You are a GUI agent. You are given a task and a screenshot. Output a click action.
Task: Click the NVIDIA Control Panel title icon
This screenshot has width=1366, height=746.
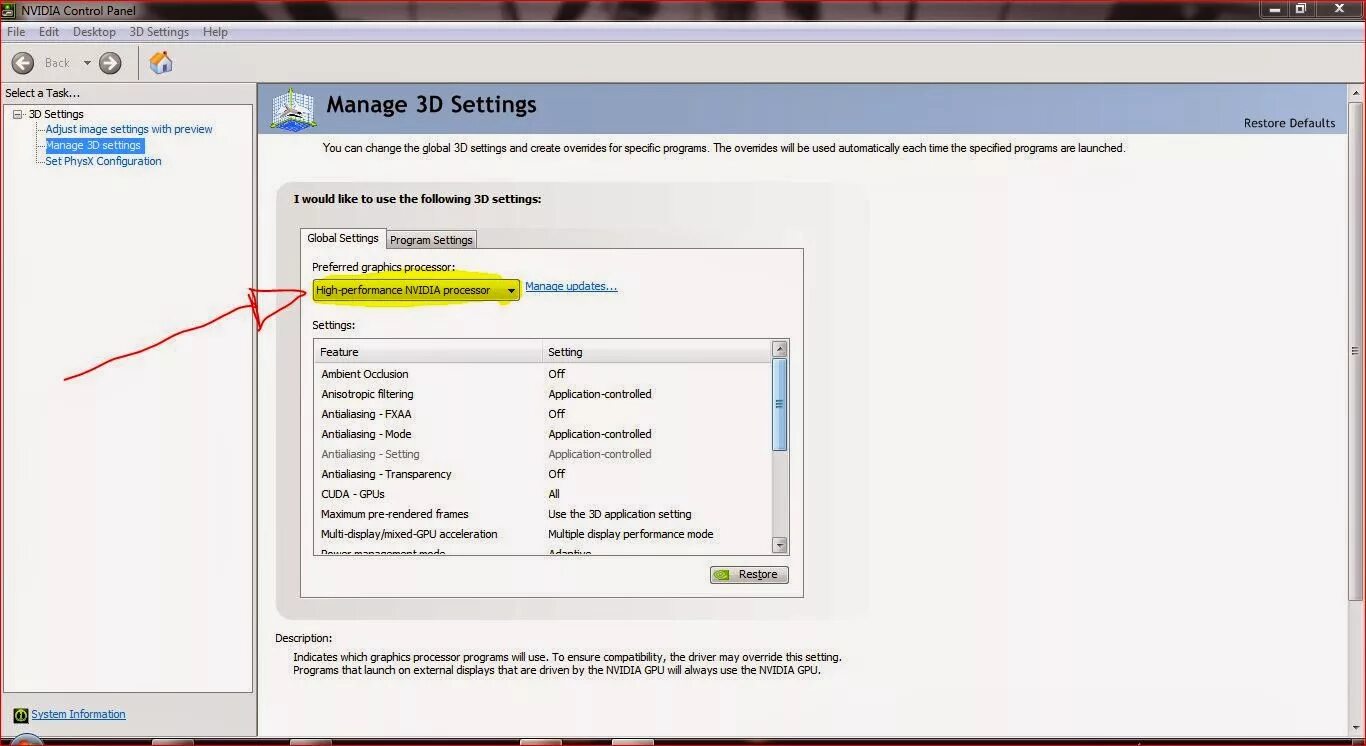coord(10,10)
